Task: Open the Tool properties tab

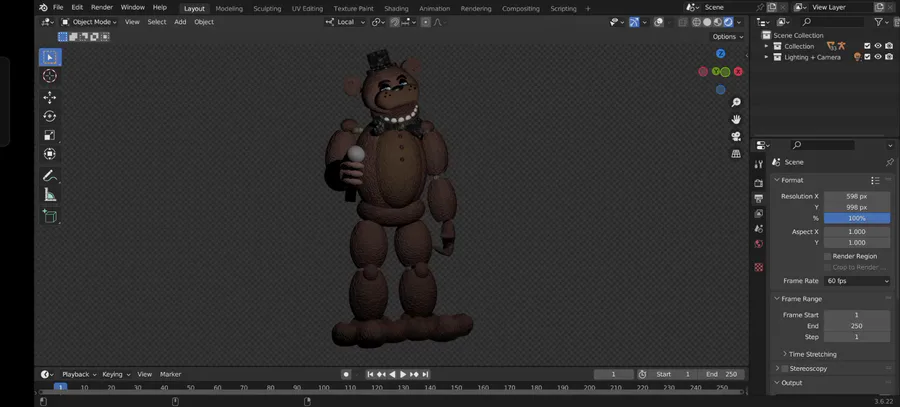Action: (759, 164)
